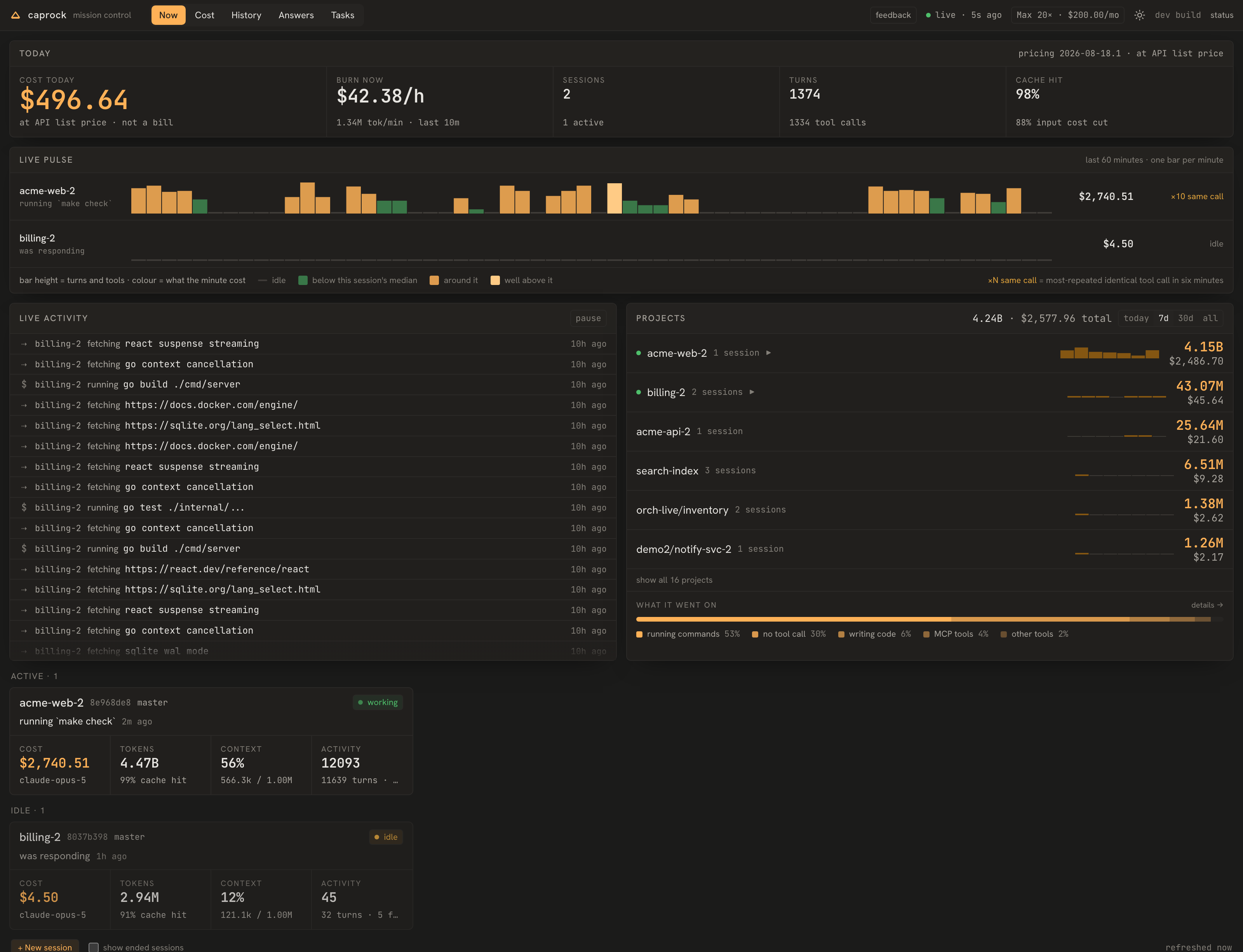
Task: Expand acme-web-2 project sessions triangle
Action: pos(769,353)
